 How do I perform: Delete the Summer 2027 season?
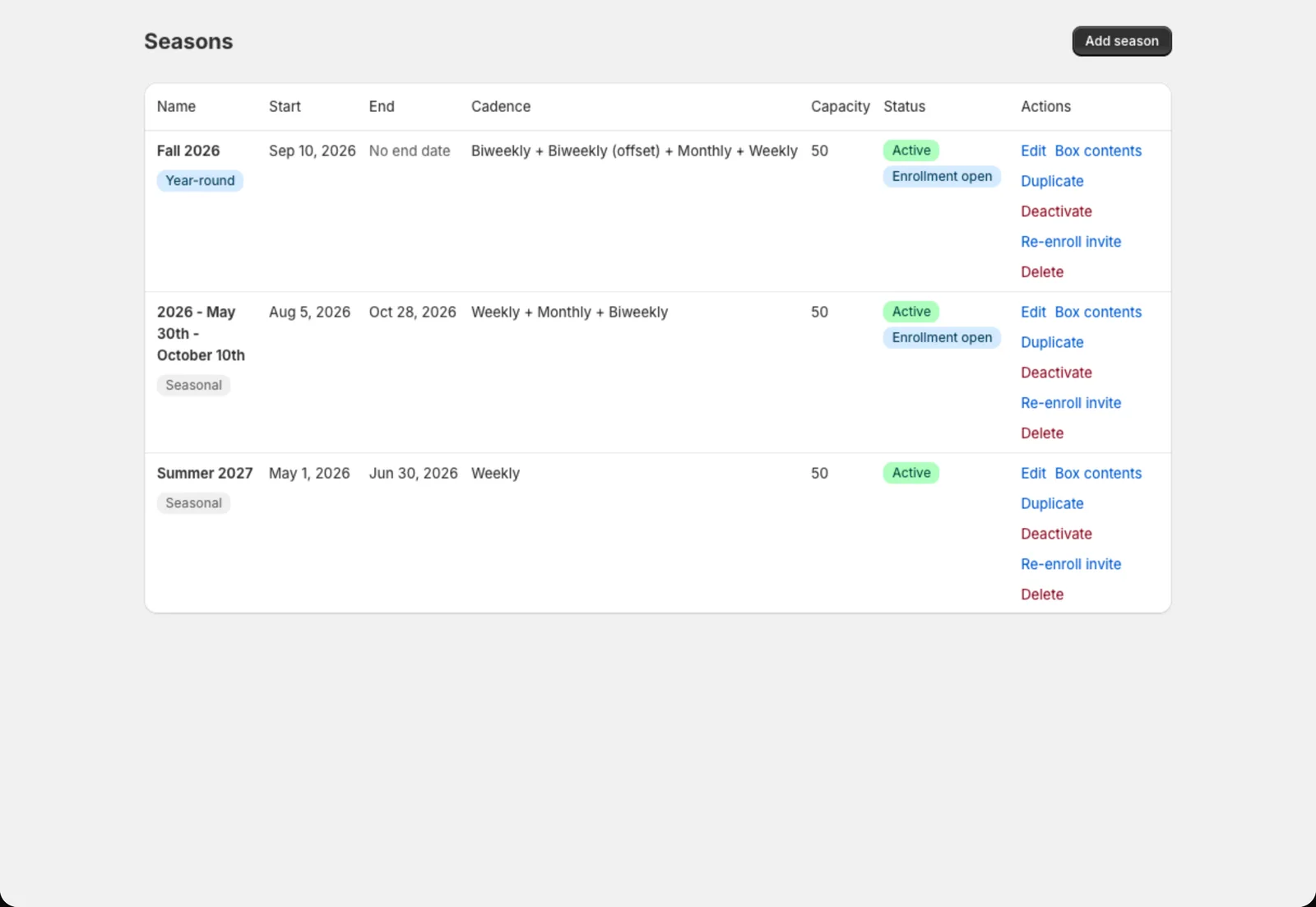tap(1042, 595)
